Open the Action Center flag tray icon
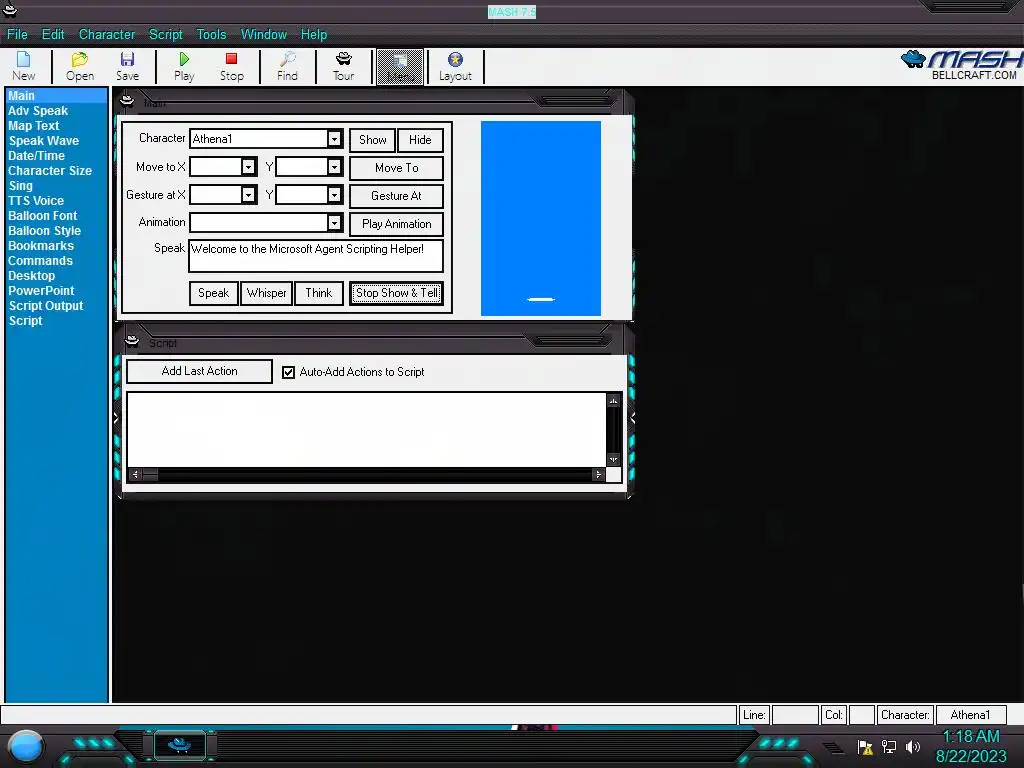Viewport: 1024px width, 768px height. click(865, 747)
